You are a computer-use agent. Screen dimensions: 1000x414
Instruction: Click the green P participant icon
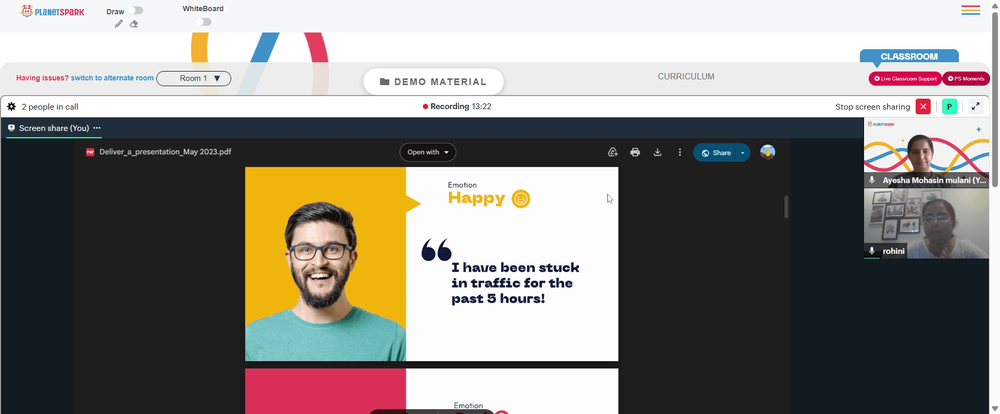tap(950, 107)
